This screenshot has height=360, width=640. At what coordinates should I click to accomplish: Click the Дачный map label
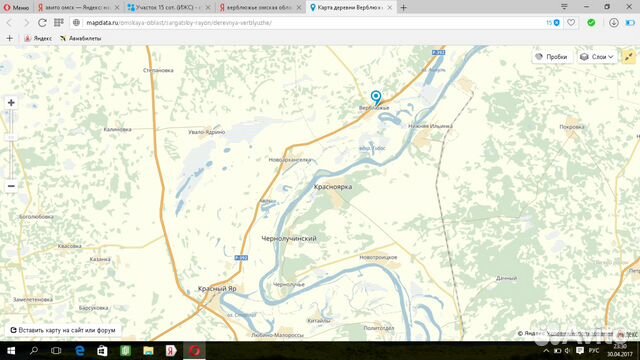point(506,278)
